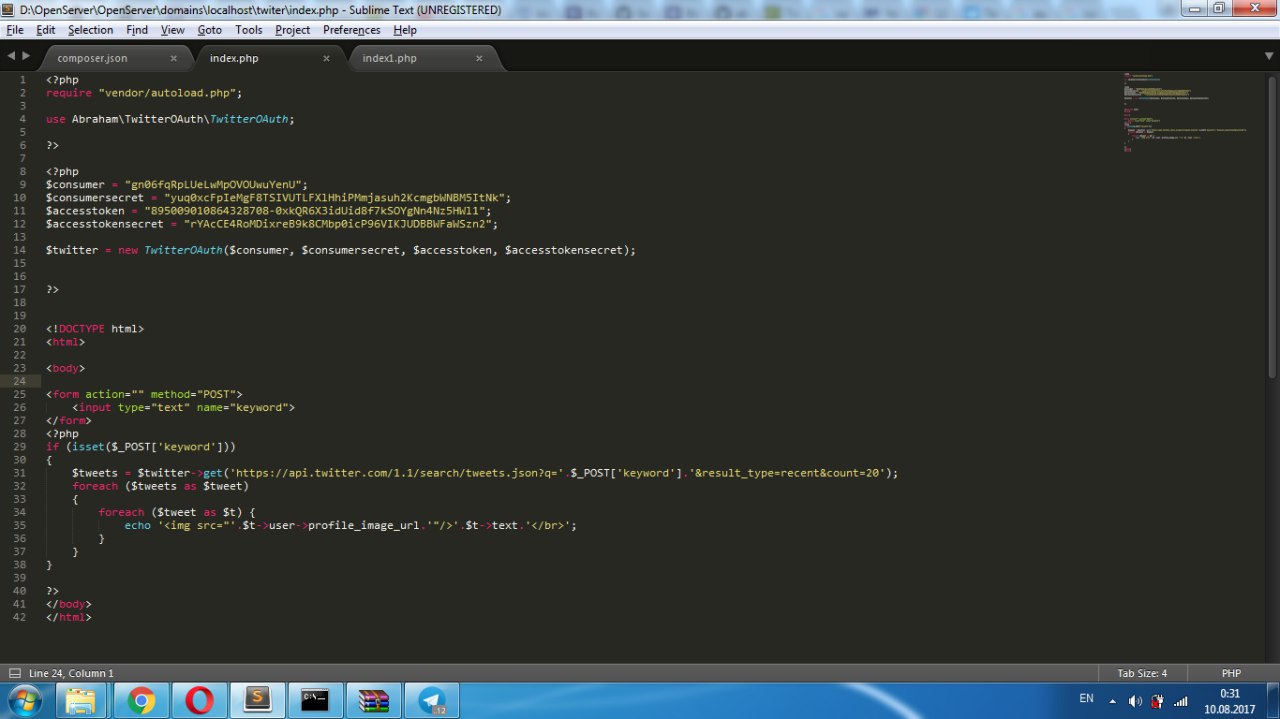Click the right tab scroll arrow
1280x719 pixels.
[x=26, y=56]
